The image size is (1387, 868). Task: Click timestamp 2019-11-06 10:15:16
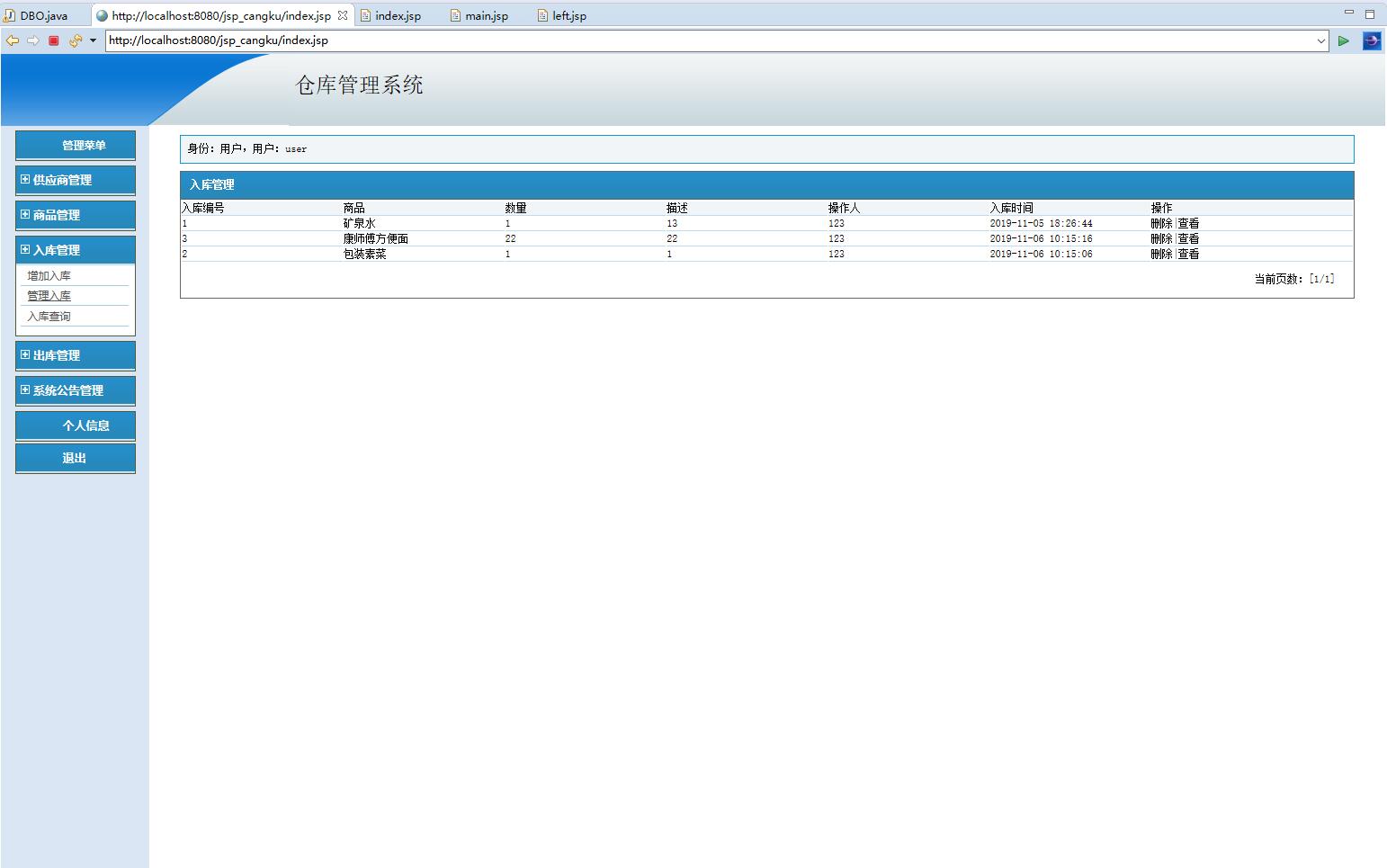(x=1041, y=238)
